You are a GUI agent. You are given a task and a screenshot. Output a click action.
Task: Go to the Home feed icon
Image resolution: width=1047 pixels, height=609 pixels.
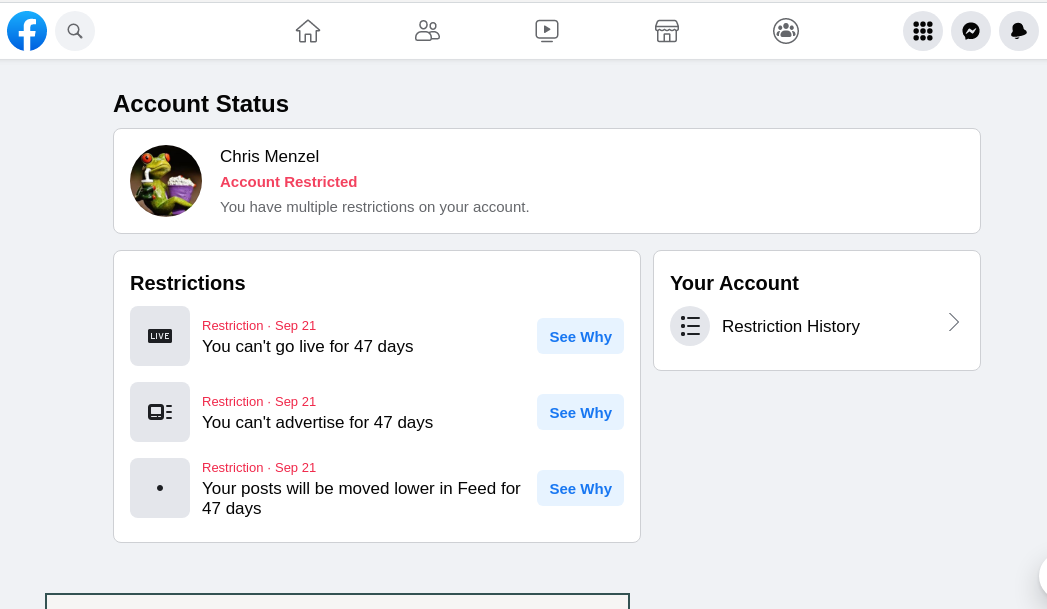(x=308, y=31)
